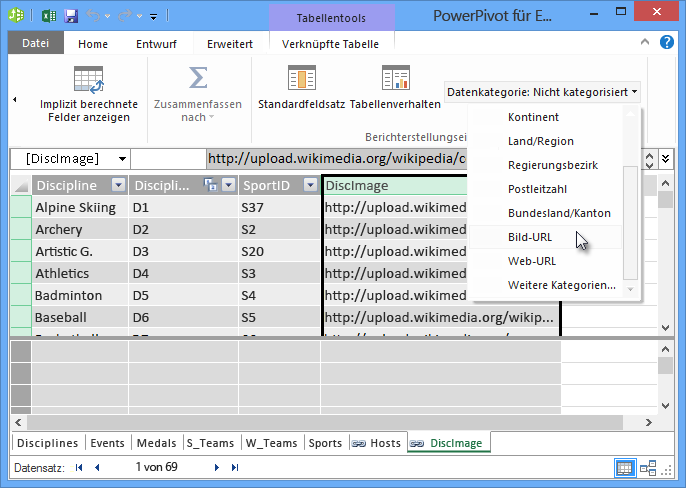Select the DiscImage column header
The image size is (686, 488).
[x=396, y=186]
